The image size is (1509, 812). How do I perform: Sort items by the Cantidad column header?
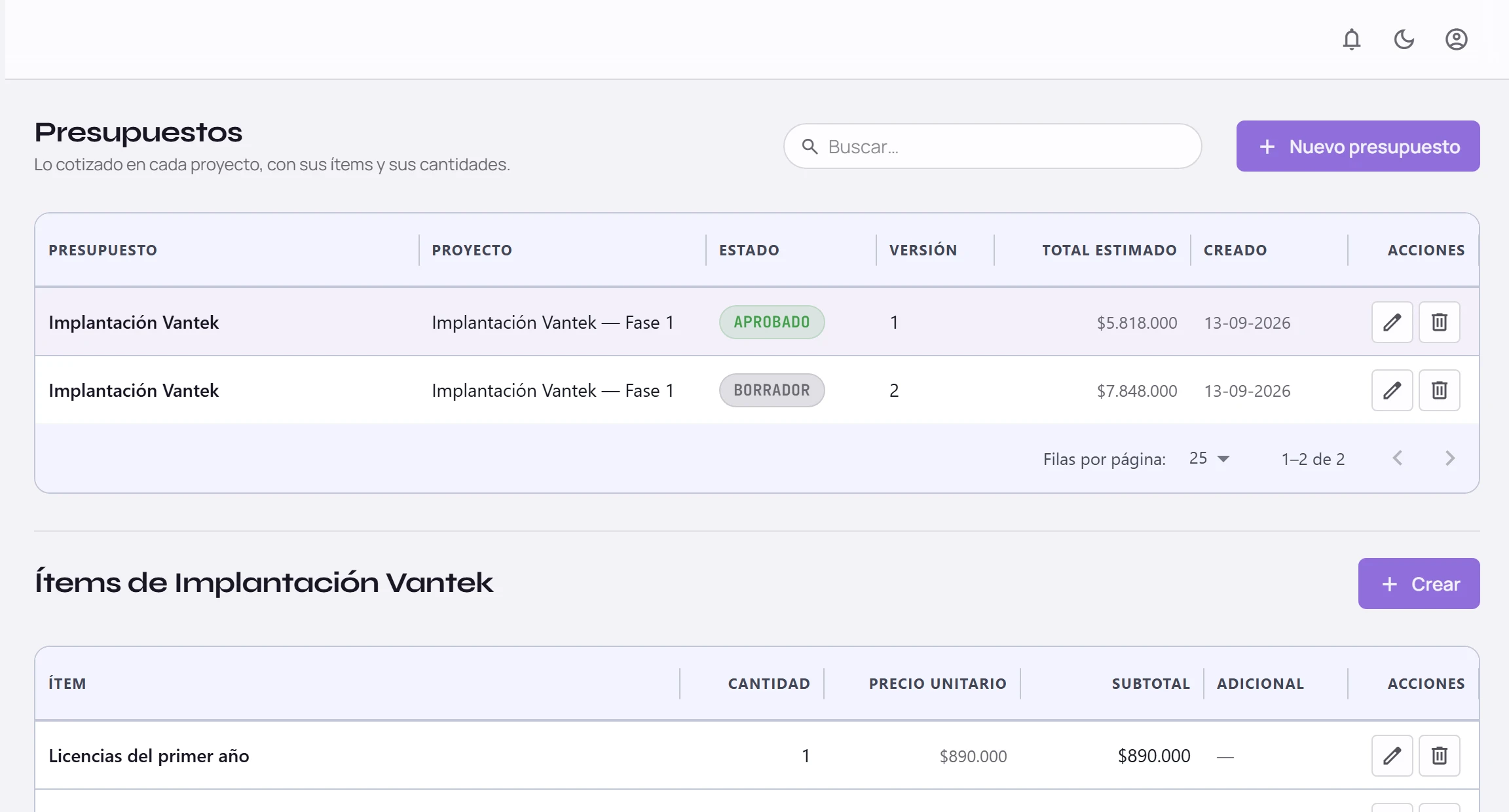coord(769,684)
